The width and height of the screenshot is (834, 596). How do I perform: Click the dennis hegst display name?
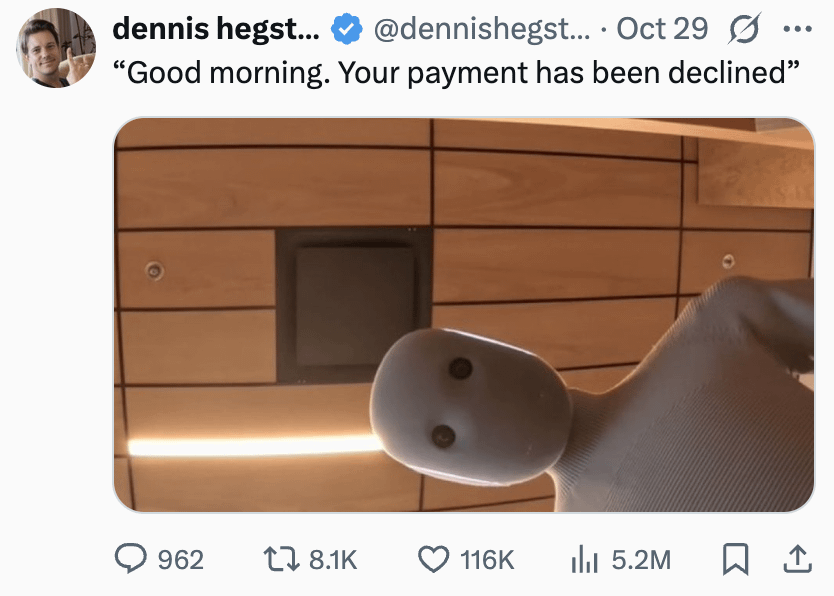click(216, 29)
